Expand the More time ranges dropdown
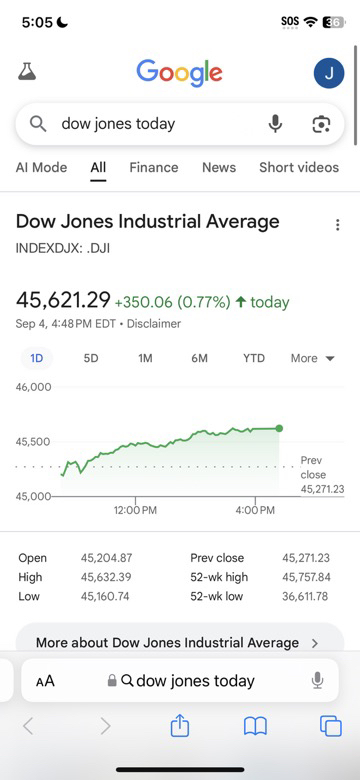360x780 pixels. point(313,358)
